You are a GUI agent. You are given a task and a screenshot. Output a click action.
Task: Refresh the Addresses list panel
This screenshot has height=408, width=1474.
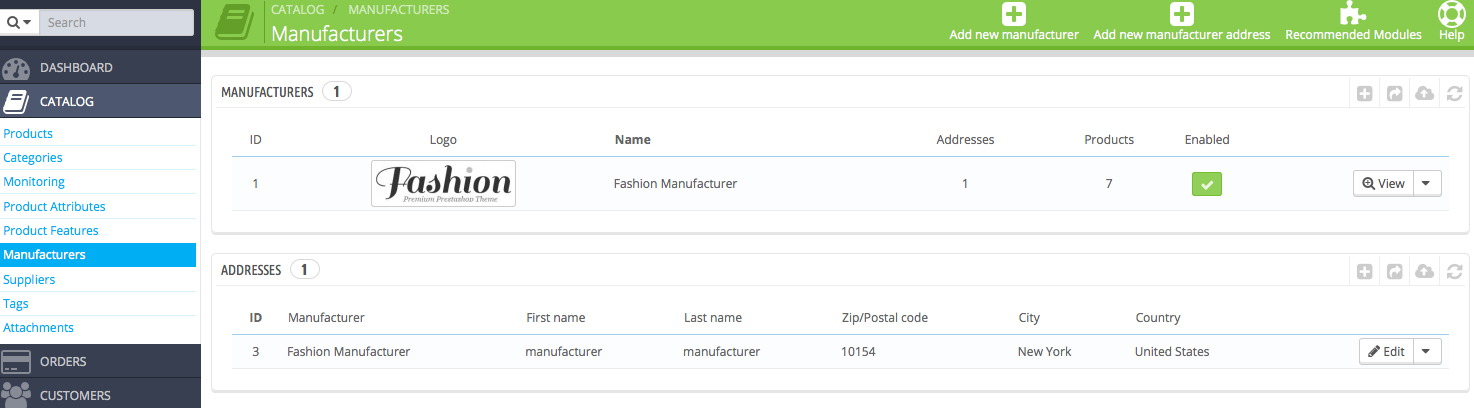[1454, 271]
